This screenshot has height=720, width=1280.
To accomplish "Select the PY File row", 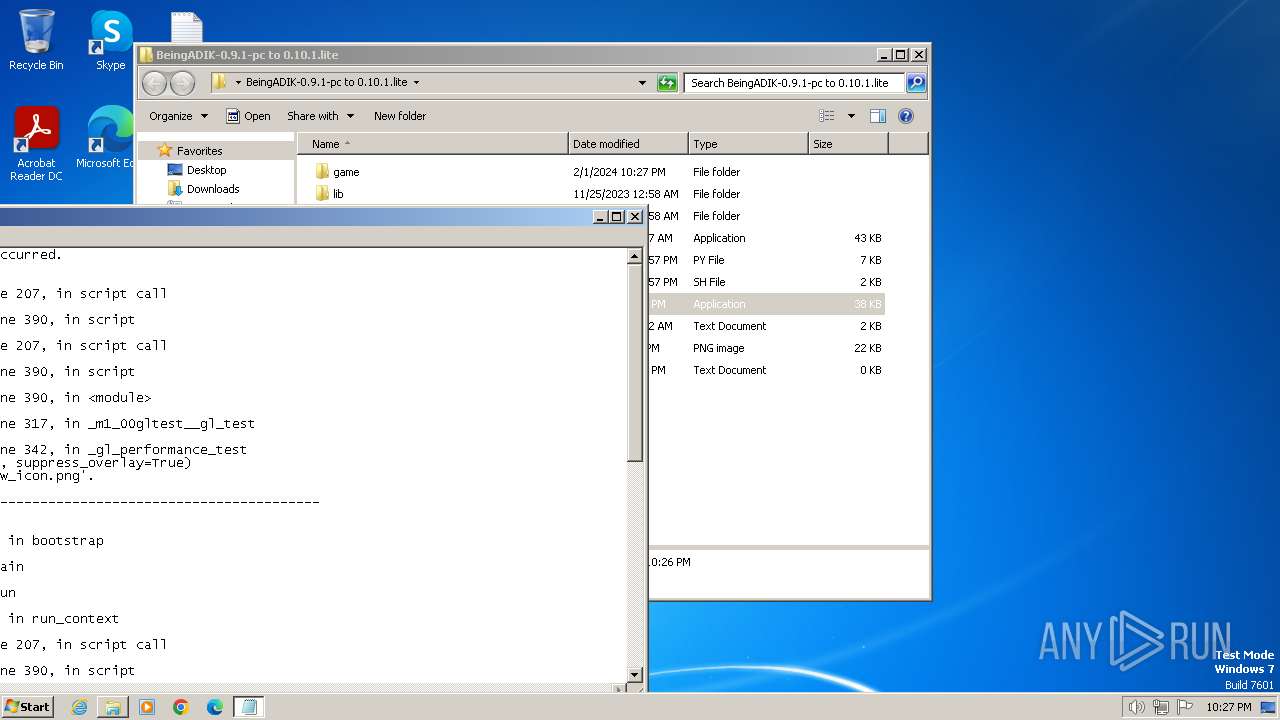I will click(x=767, y=260).
